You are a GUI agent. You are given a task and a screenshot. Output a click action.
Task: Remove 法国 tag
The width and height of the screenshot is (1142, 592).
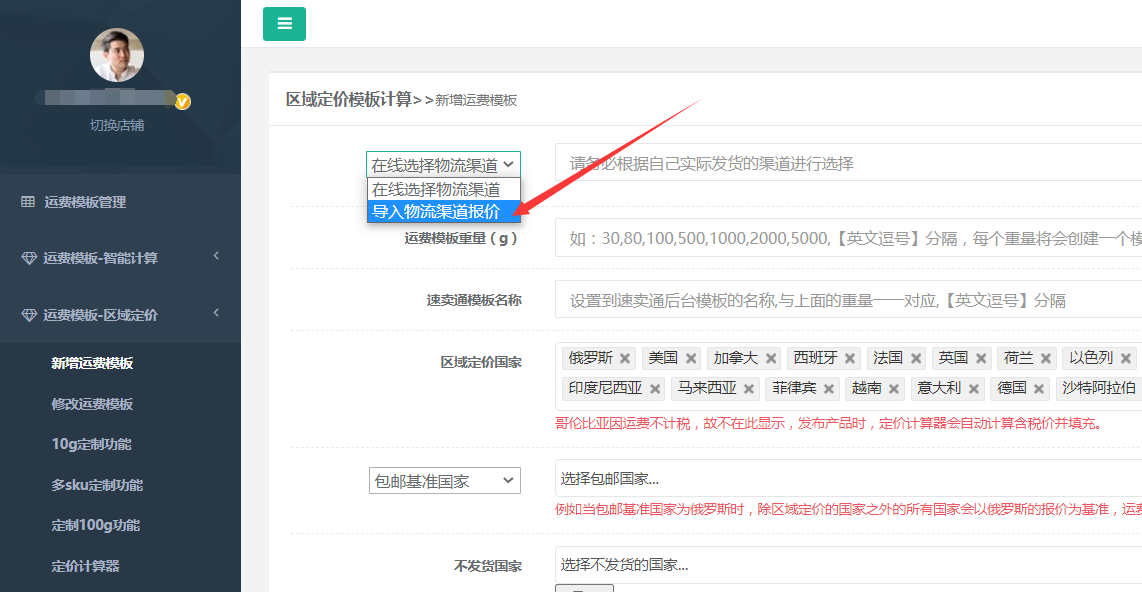click(x=916, y=358)
